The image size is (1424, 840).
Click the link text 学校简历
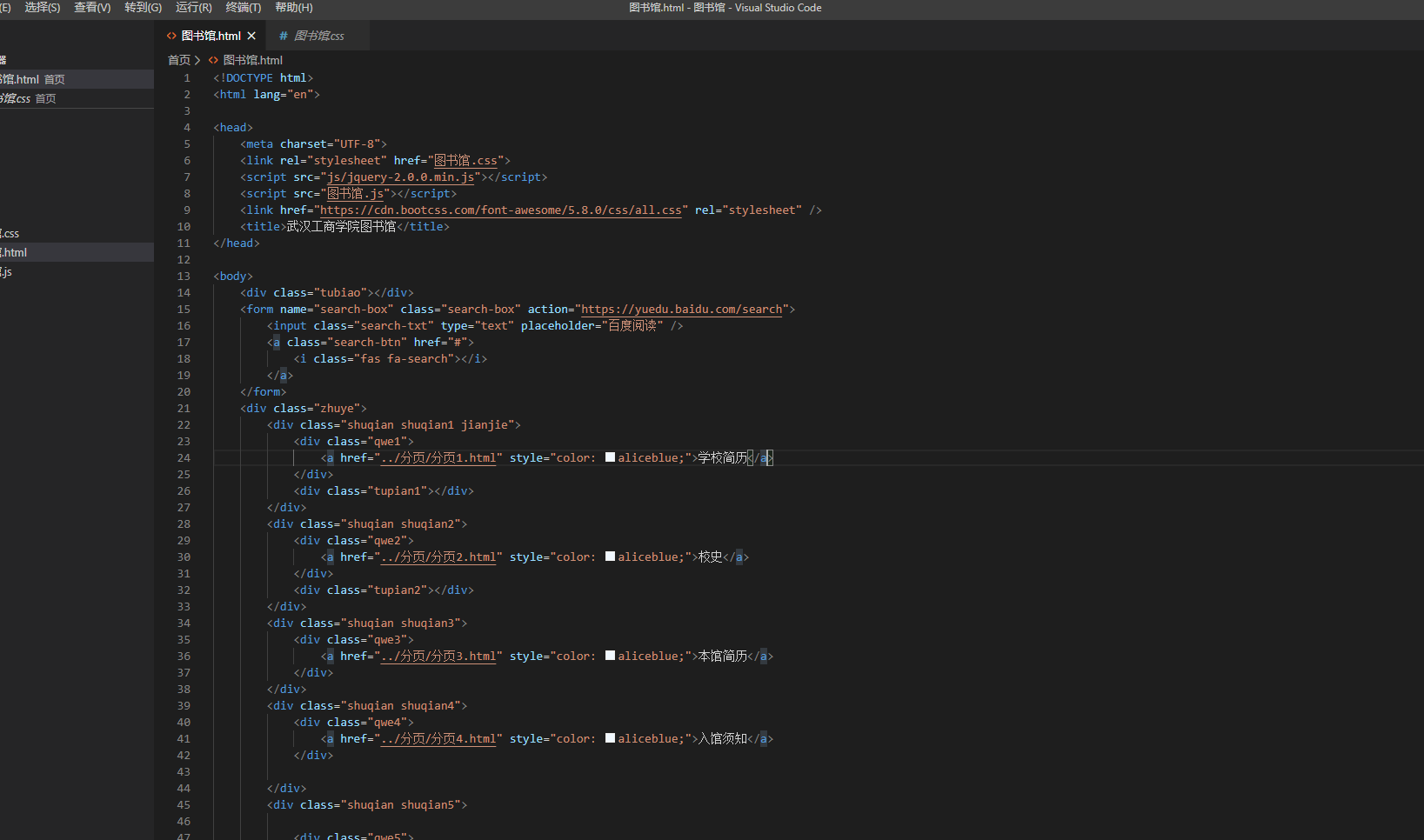(723, 457)
